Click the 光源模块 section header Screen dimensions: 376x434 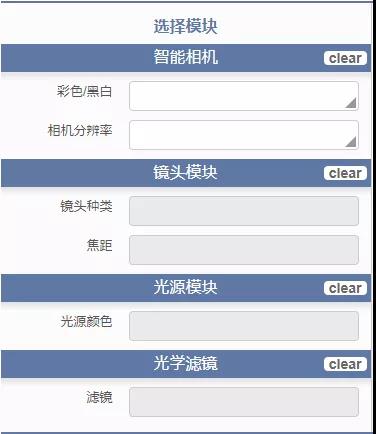[186, 288]
